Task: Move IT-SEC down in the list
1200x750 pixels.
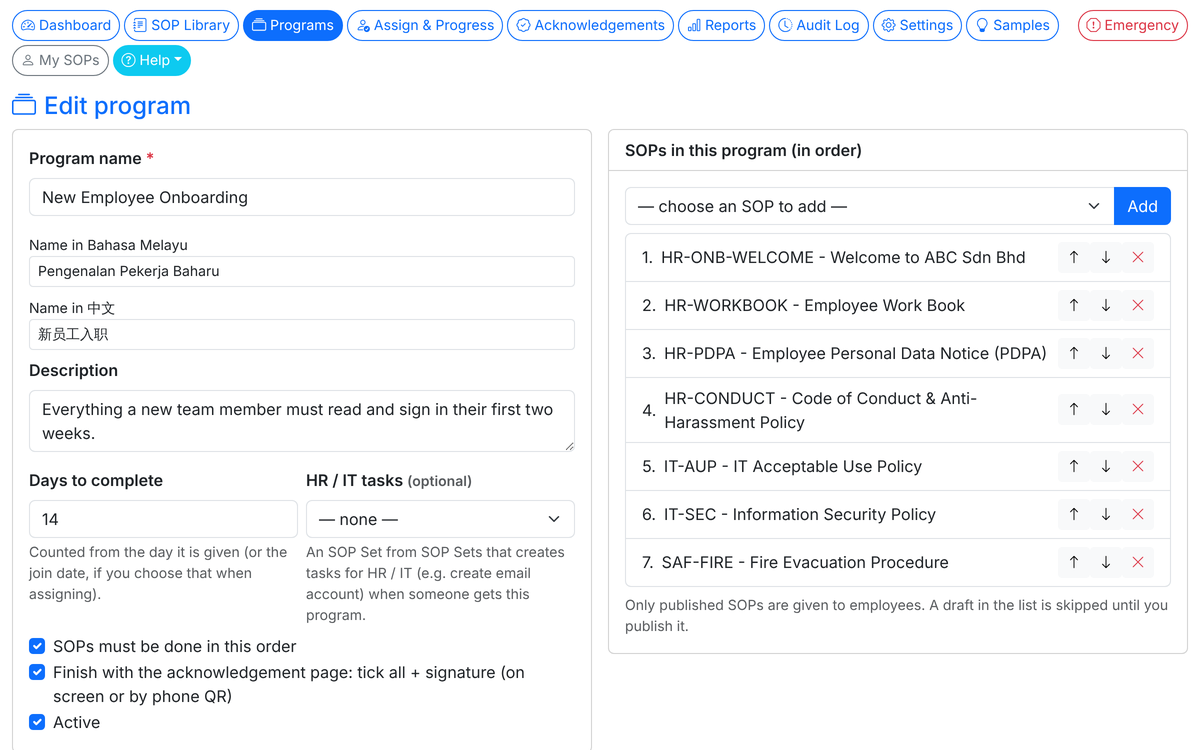Action: pos(1106,515)
